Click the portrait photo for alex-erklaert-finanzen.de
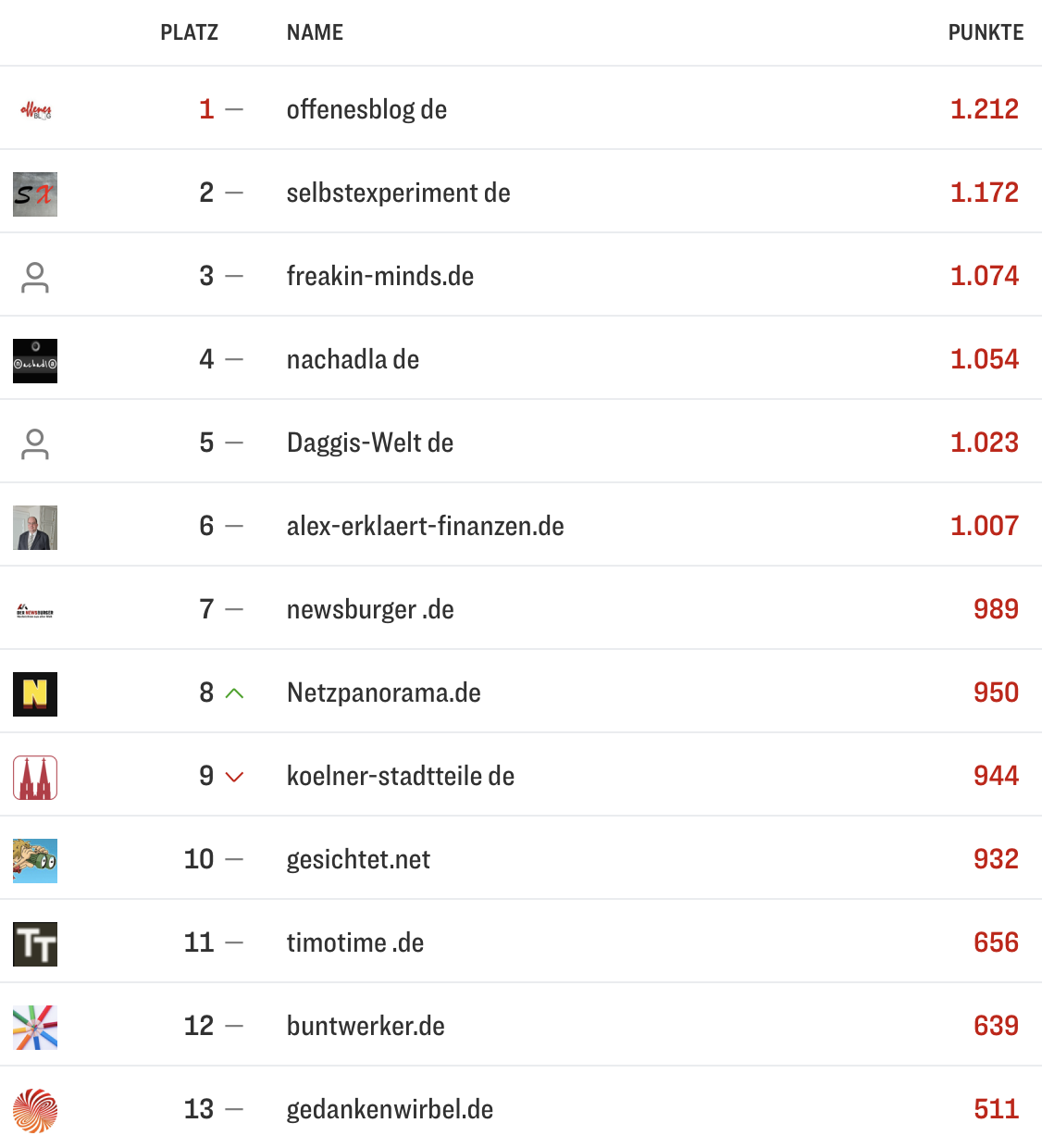The height and width of the screenshot is (1148, 1042). point(35,528)
